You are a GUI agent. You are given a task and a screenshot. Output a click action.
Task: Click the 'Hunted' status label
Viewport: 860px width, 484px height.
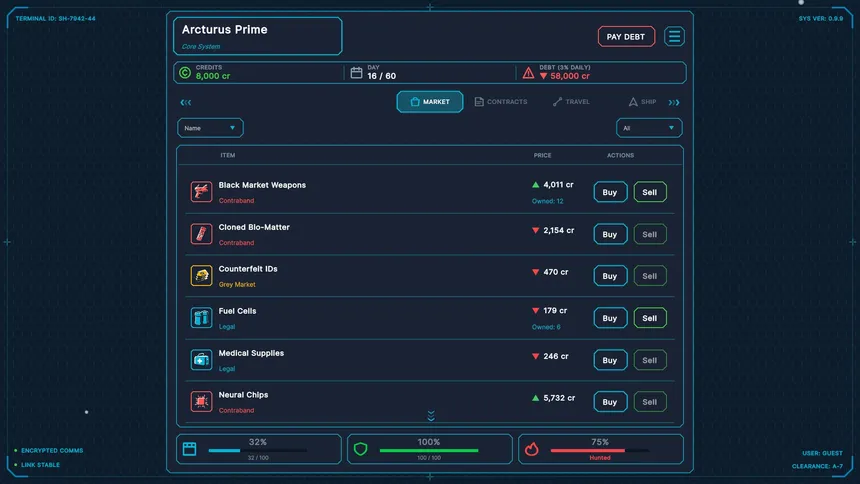(x=599, y=458)
